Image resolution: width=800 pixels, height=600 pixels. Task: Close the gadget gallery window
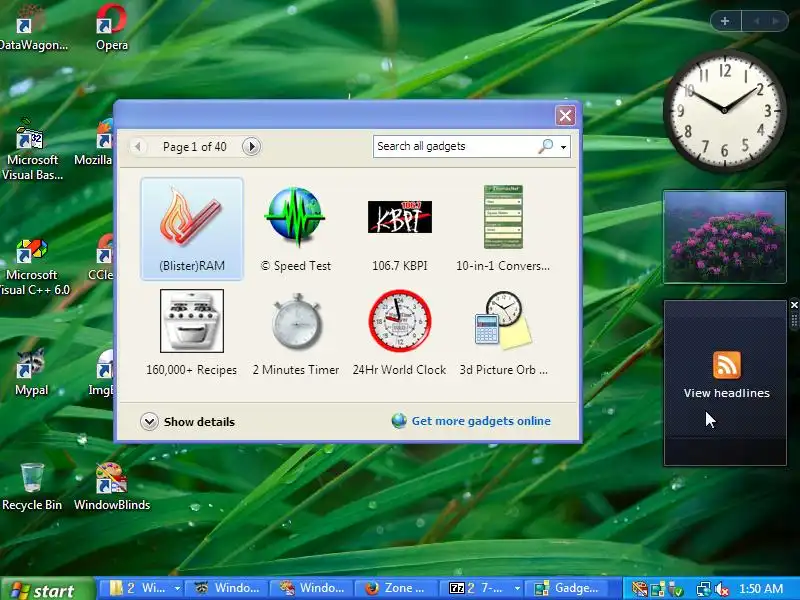point(565,116)
